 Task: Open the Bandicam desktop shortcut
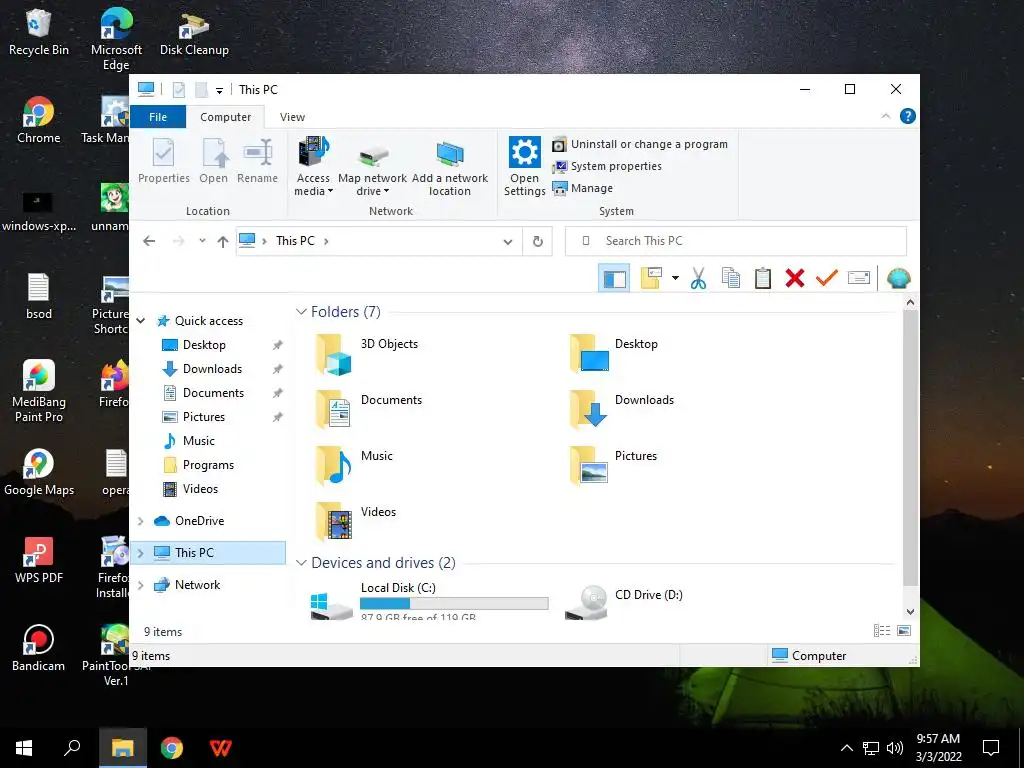click(x=39, y=648)
